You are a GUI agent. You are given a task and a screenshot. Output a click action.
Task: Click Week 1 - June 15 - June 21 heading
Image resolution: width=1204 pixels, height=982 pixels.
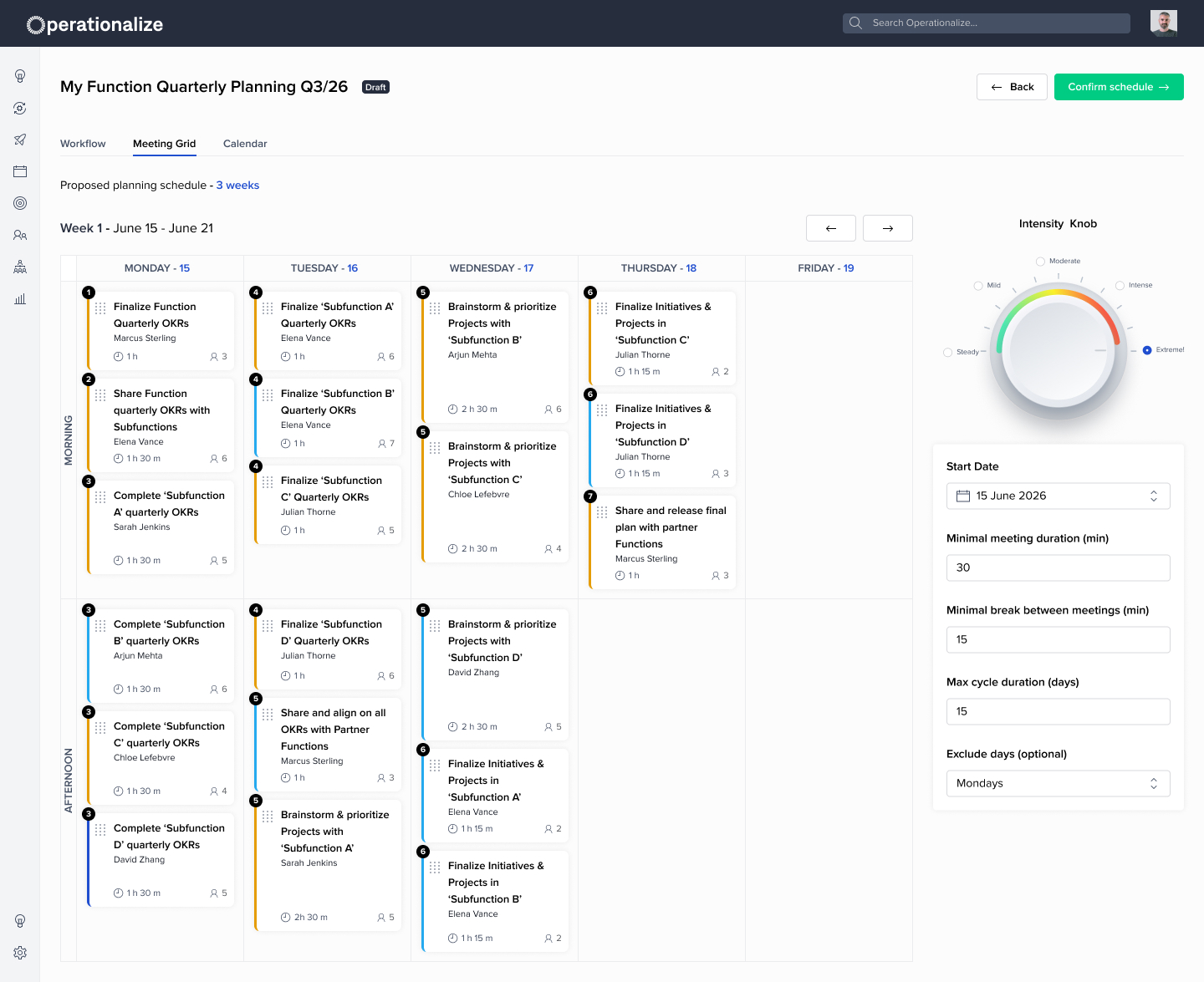click(x=137, y=228)
